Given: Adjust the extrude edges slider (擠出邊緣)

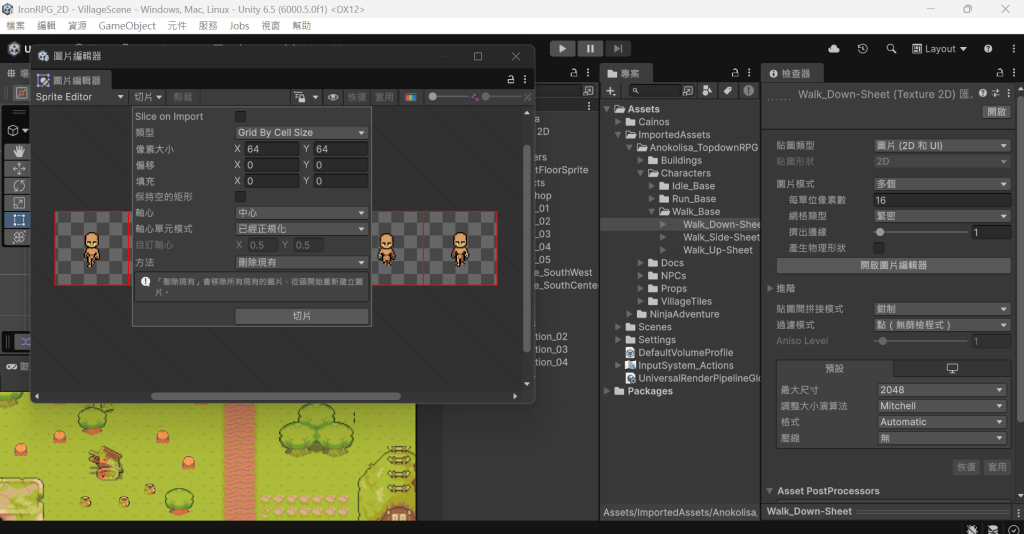Looking at the screenshot, I should click(921, 232).
